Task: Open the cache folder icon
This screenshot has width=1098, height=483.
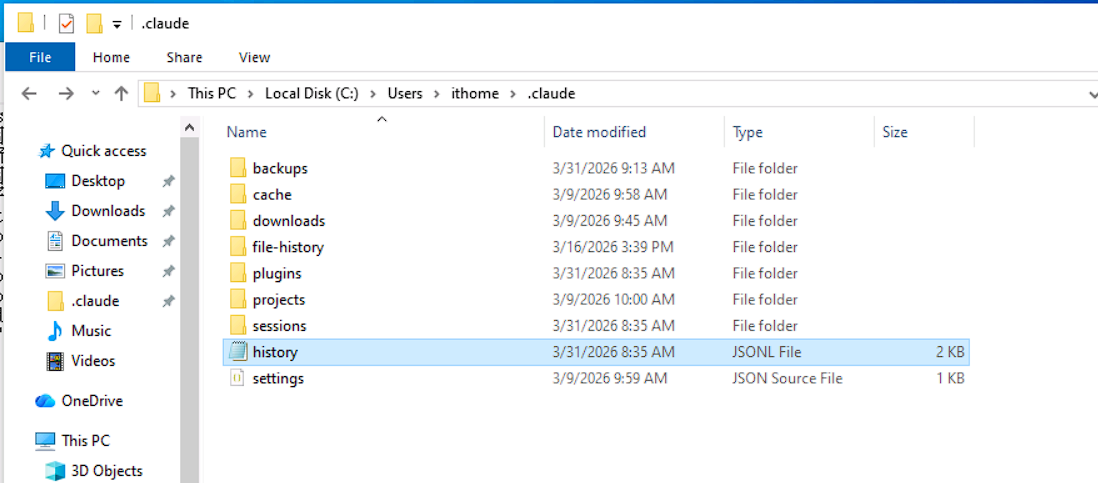Action: (x=238, y=195)
